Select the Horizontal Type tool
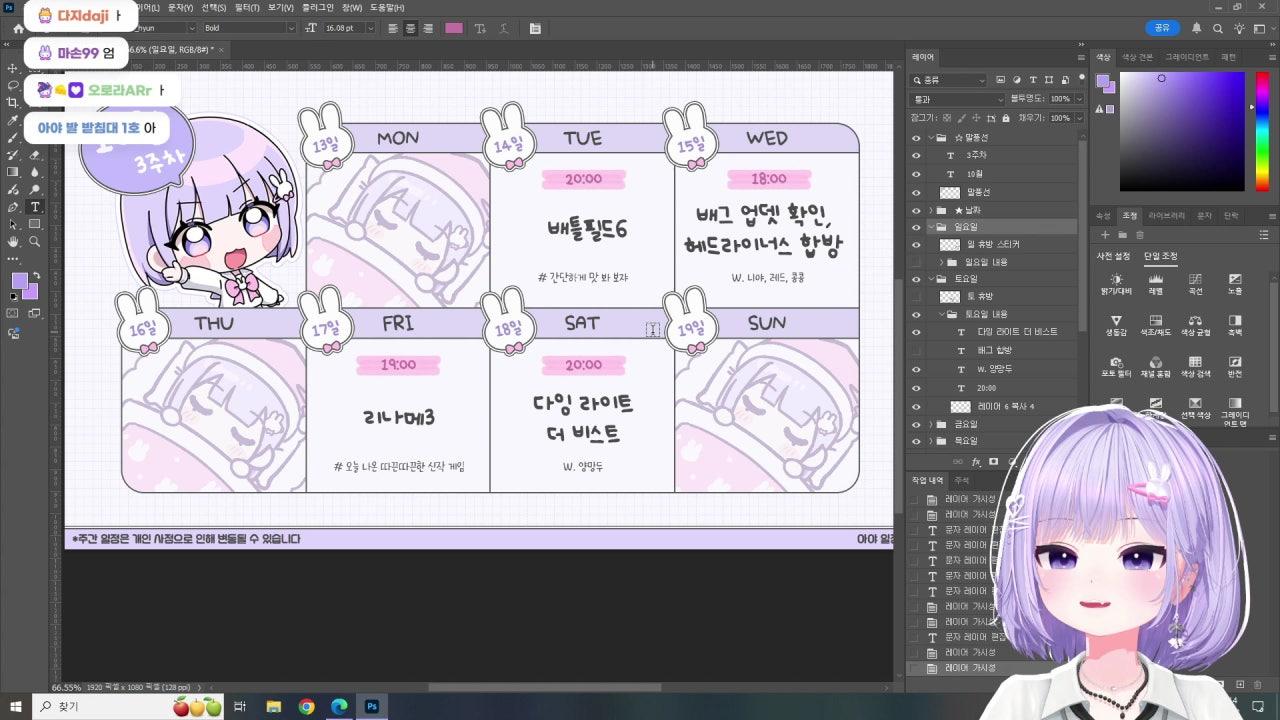Image resolution: width=1280 pixels, height=720 pixels. [35, 207]
